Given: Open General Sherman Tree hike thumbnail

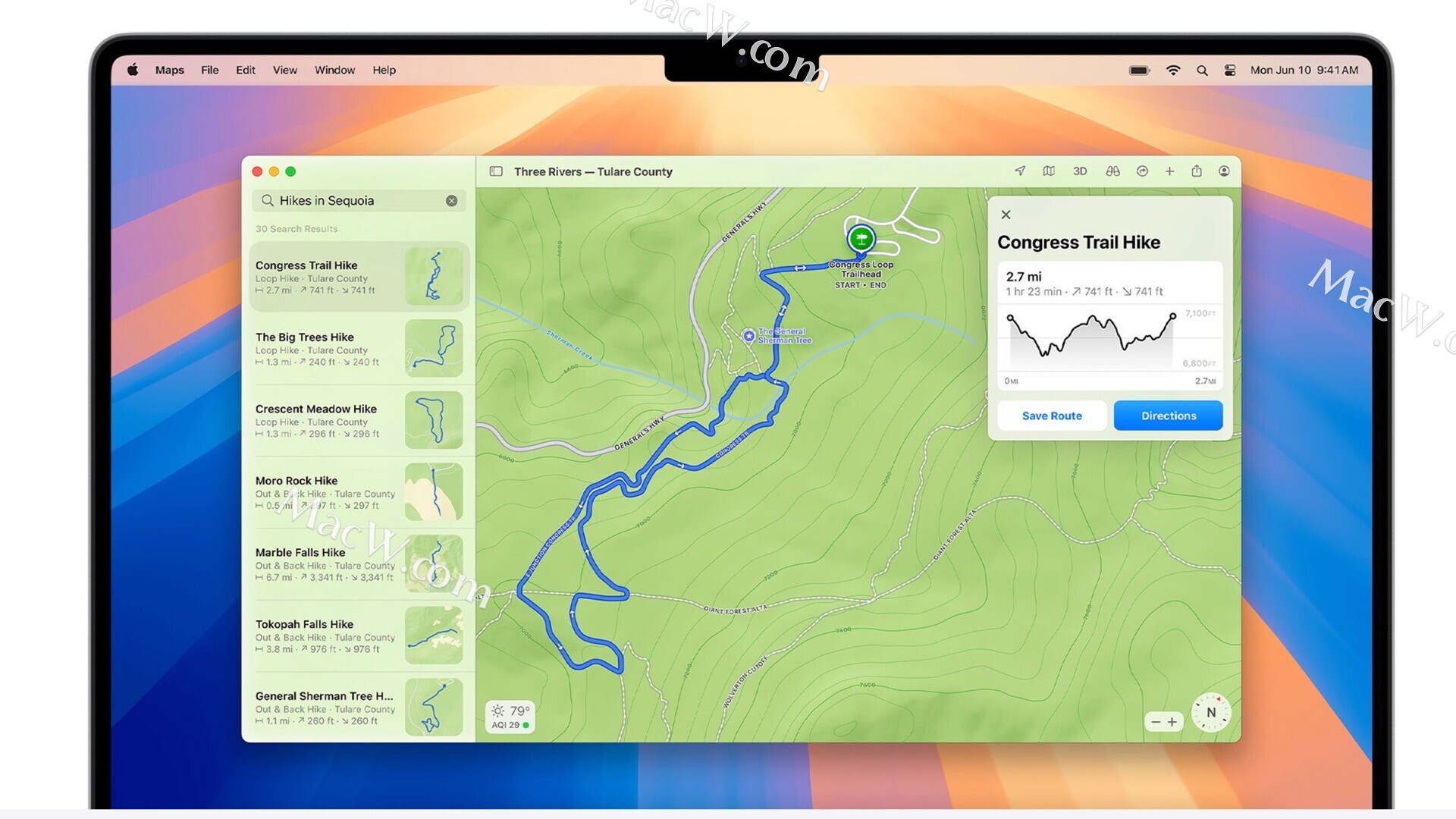Looking at the screenshot, I should click(434, 707).
